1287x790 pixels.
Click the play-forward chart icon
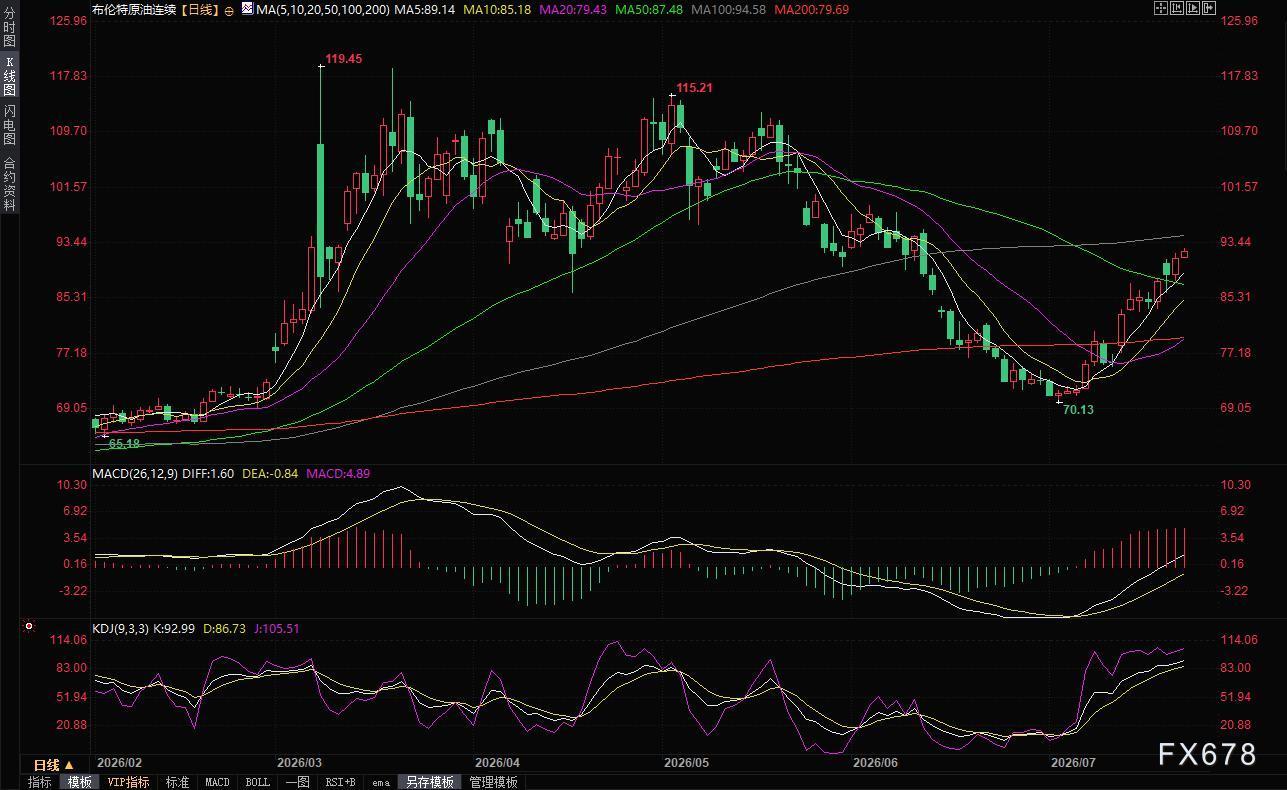pyautogui.click(x=1193, y=8)
